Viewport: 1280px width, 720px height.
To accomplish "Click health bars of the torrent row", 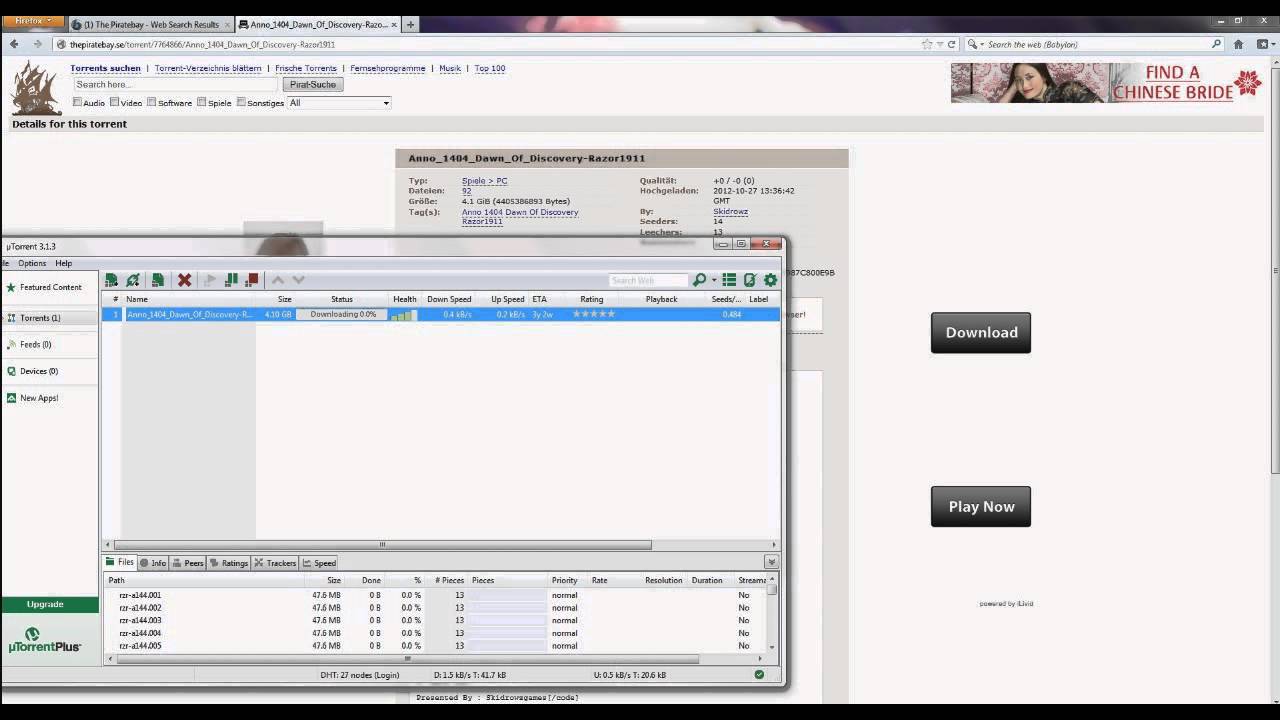I will 404,314.
